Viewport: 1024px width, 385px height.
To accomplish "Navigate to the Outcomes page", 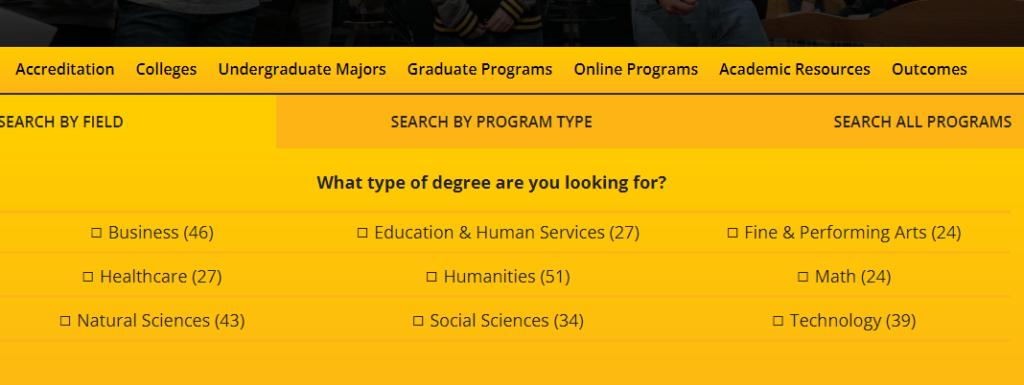I will [929, 69].
